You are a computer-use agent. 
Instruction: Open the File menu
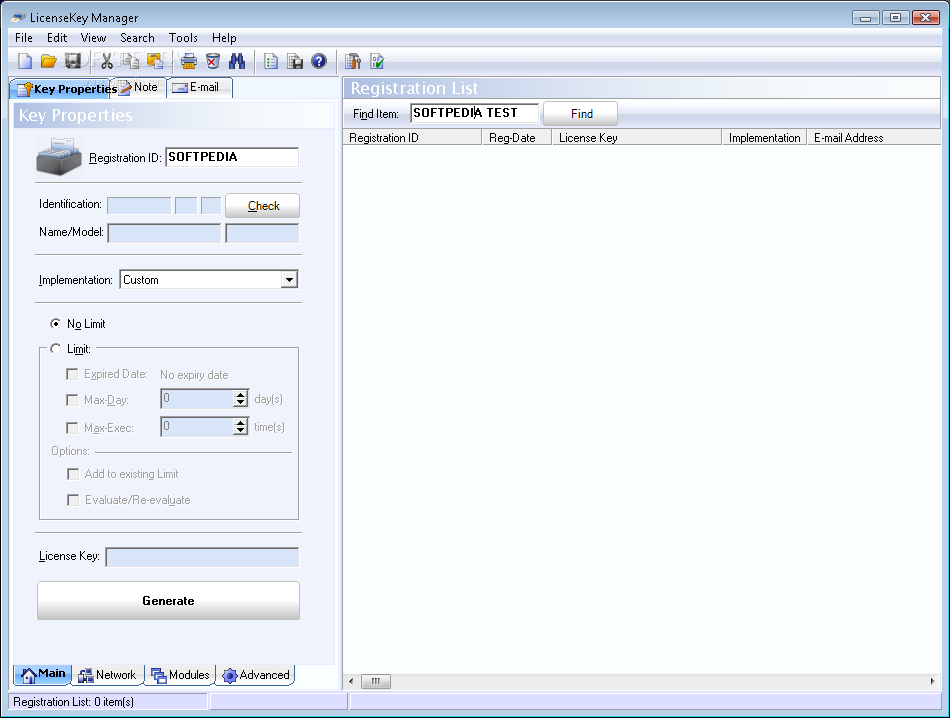(x=24, y=38)
